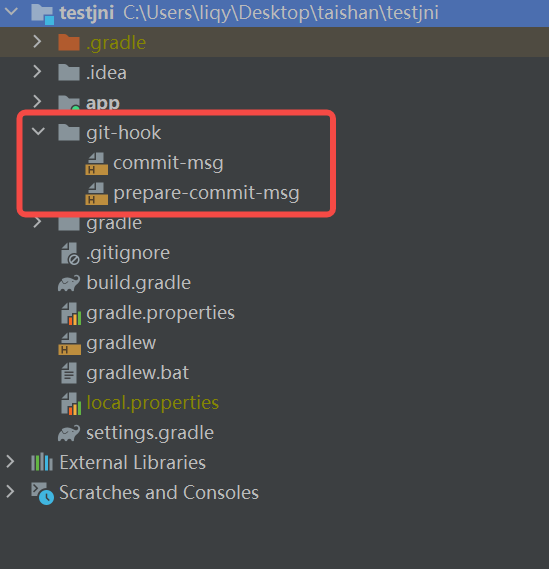This screenshot has height=569, width=549.
Task: Expand the app module chevron
Action: coord(37,102)
